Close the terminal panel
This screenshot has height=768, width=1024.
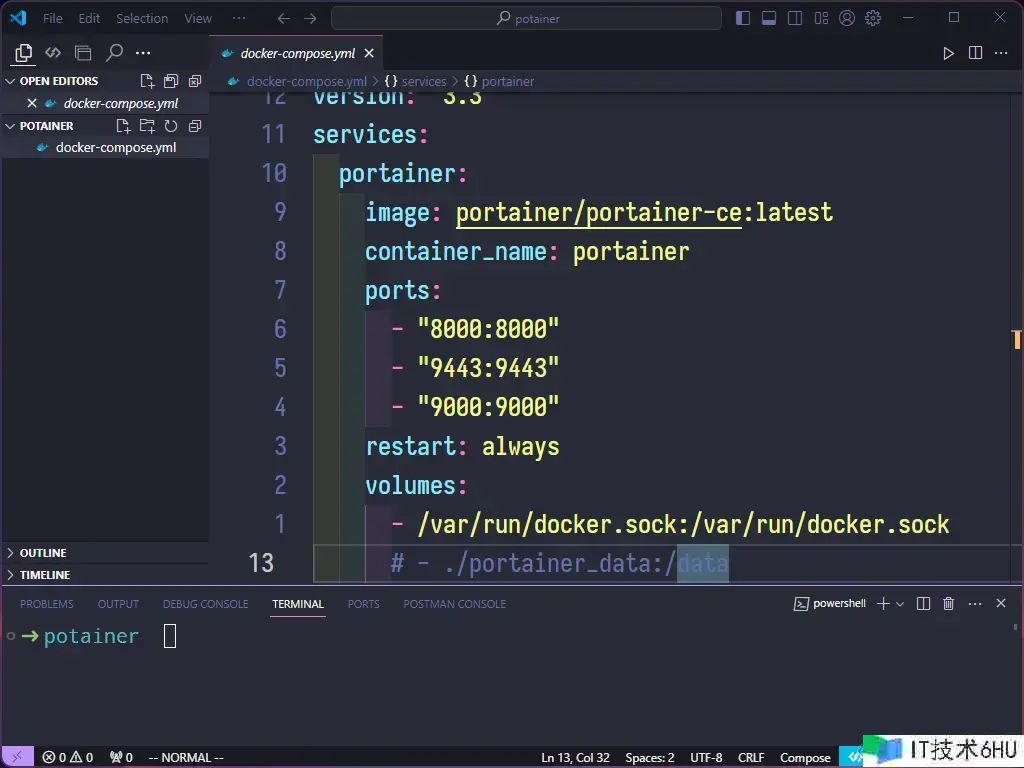[x=1000, y=603]
